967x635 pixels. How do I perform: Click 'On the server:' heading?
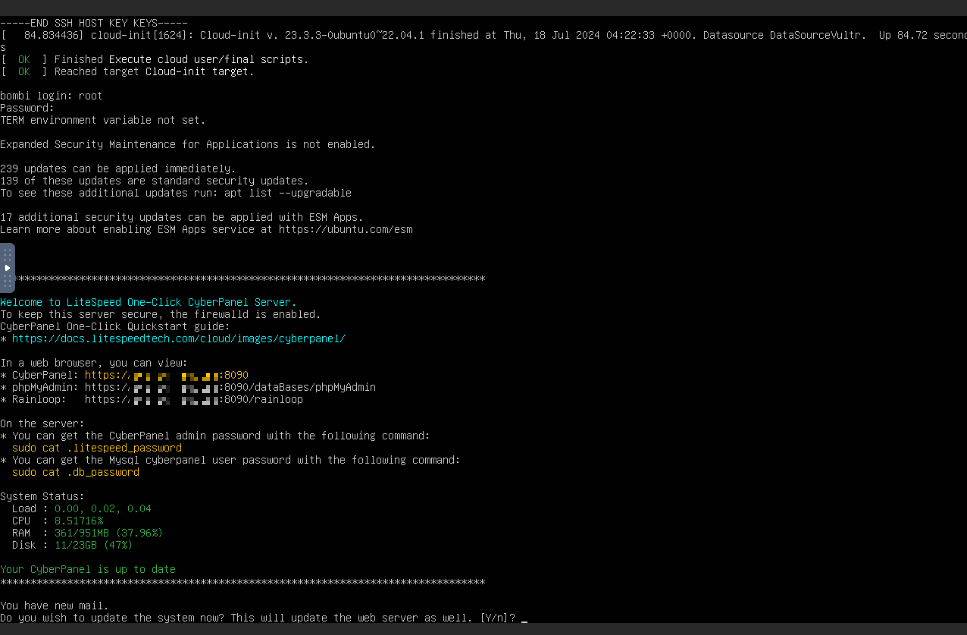[x=42, y=424]
